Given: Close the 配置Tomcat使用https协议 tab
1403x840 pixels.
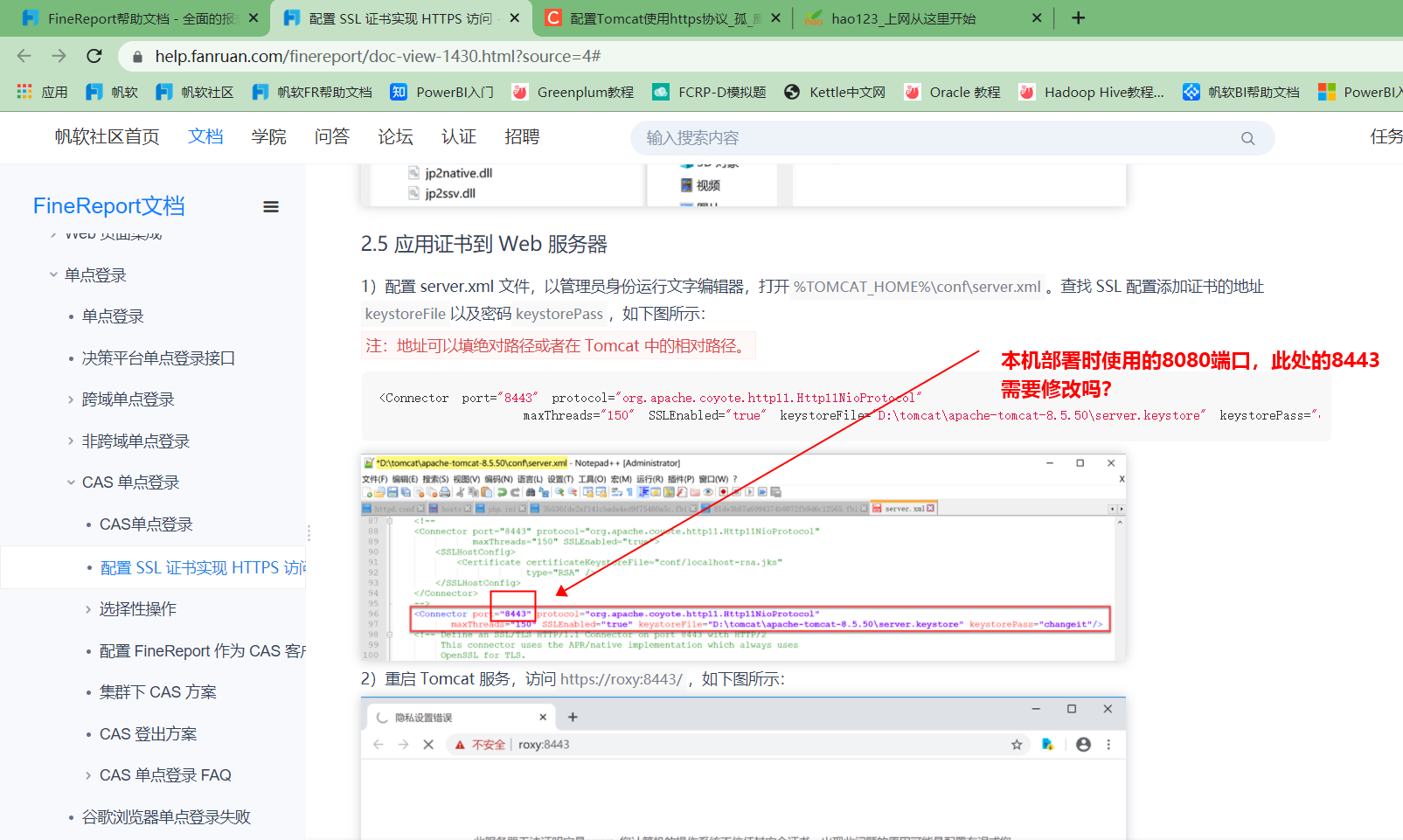Looking at the screenshot, I should pyautogui.click(x=775, y=17).
